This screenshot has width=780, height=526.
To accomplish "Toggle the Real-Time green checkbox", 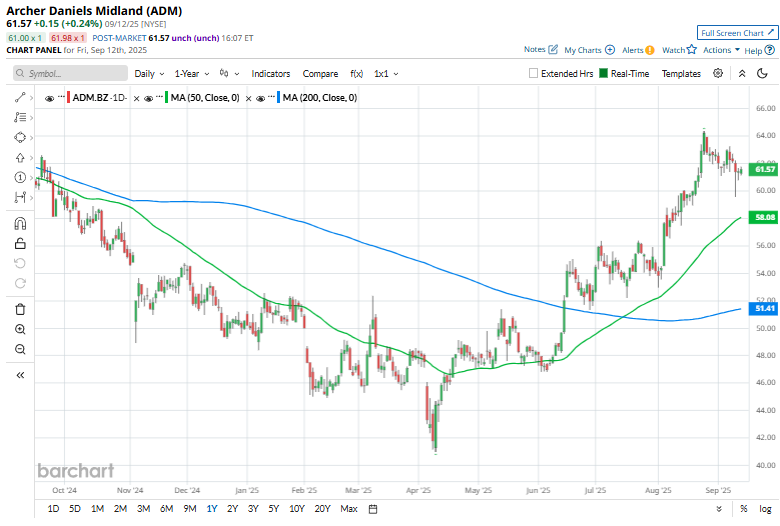I will [x=603, y=73].
